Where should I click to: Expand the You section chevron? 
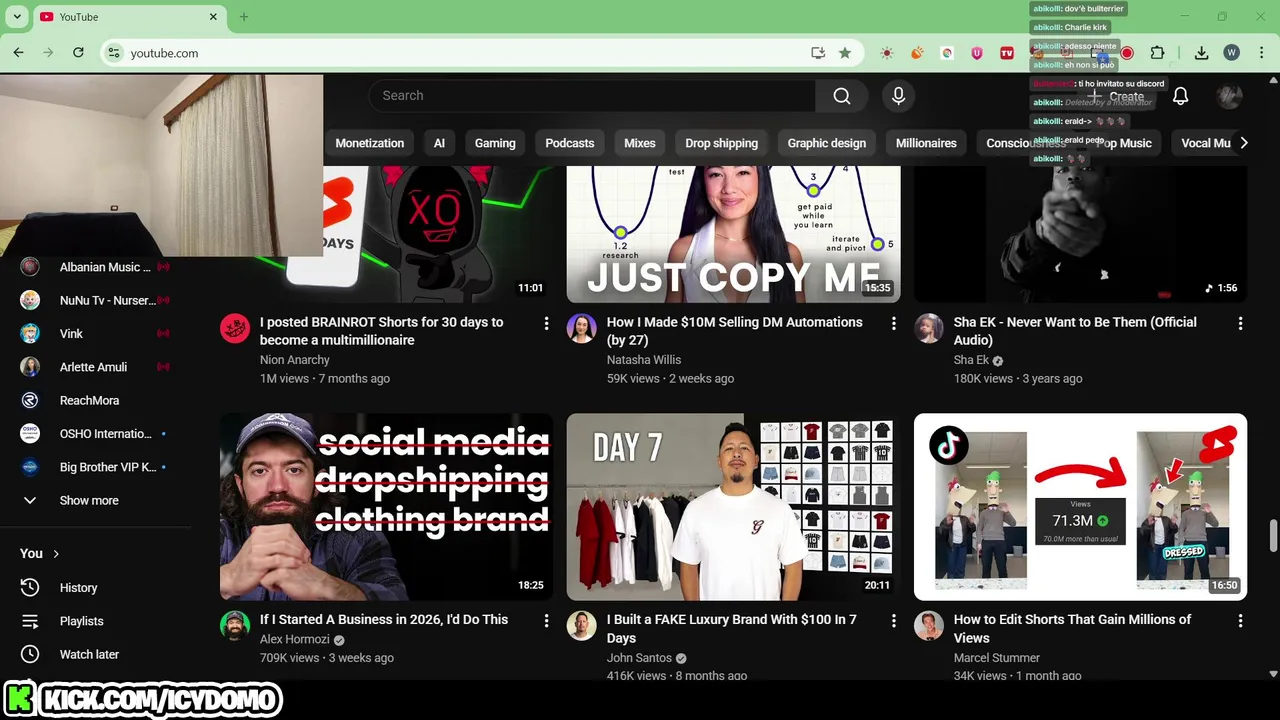pyautogui.click(x=56, y=554)
